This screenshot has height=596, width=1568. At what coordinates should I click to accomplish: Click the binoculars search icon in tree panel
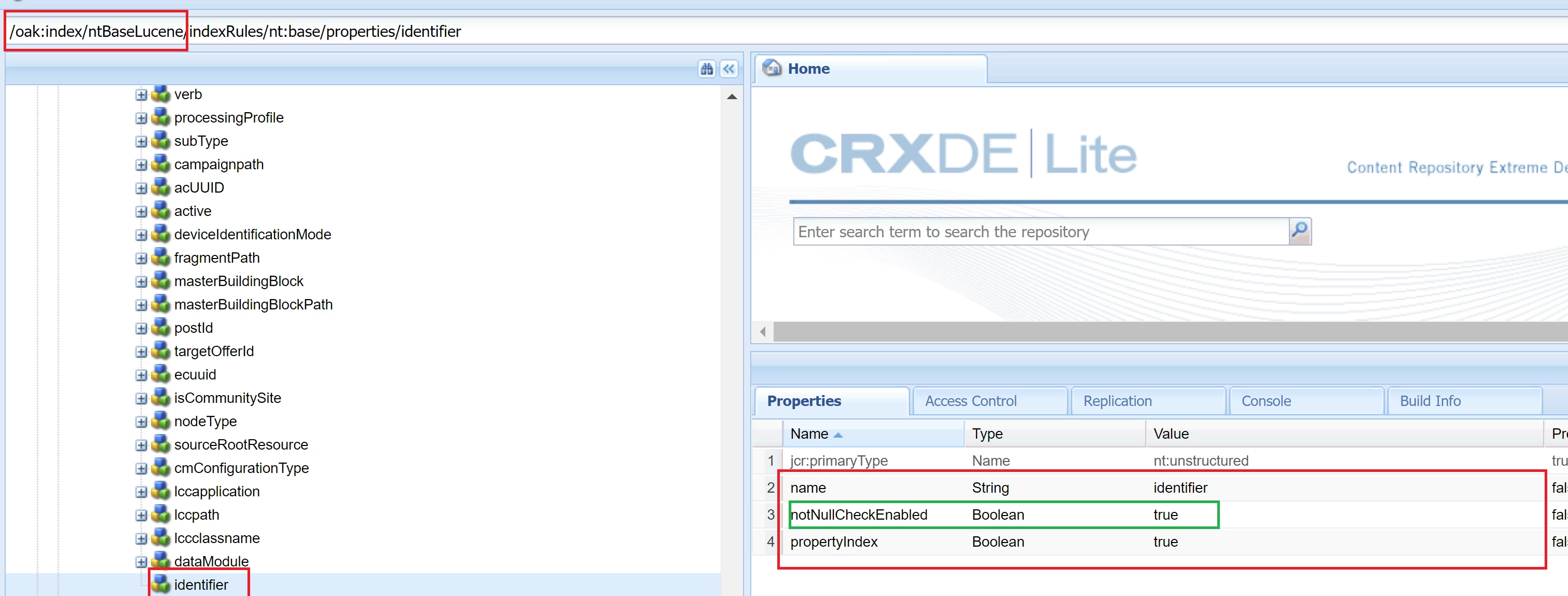point(706,69)
